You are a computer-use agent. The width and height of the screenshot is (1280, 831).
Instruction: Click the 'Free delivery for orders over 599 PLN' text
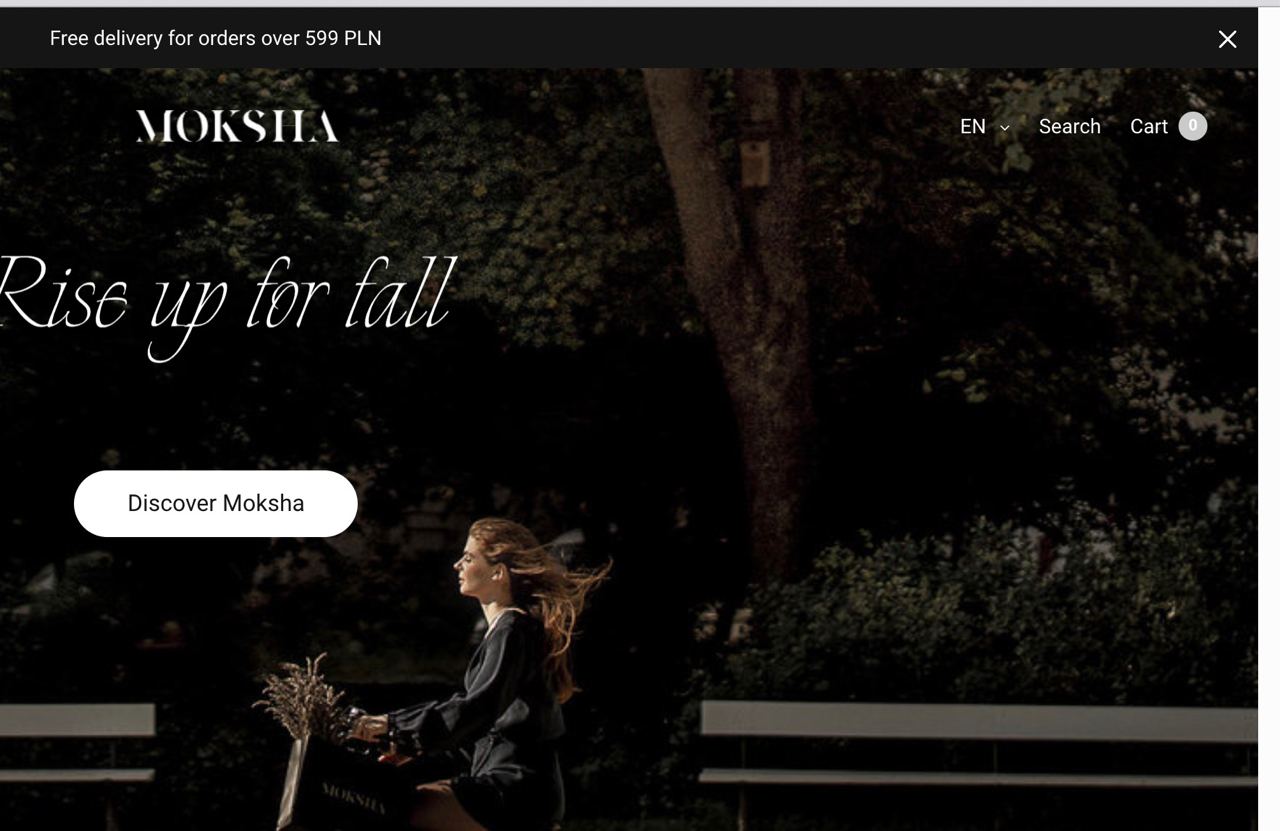pyautogui.click(x=216, y=38)
